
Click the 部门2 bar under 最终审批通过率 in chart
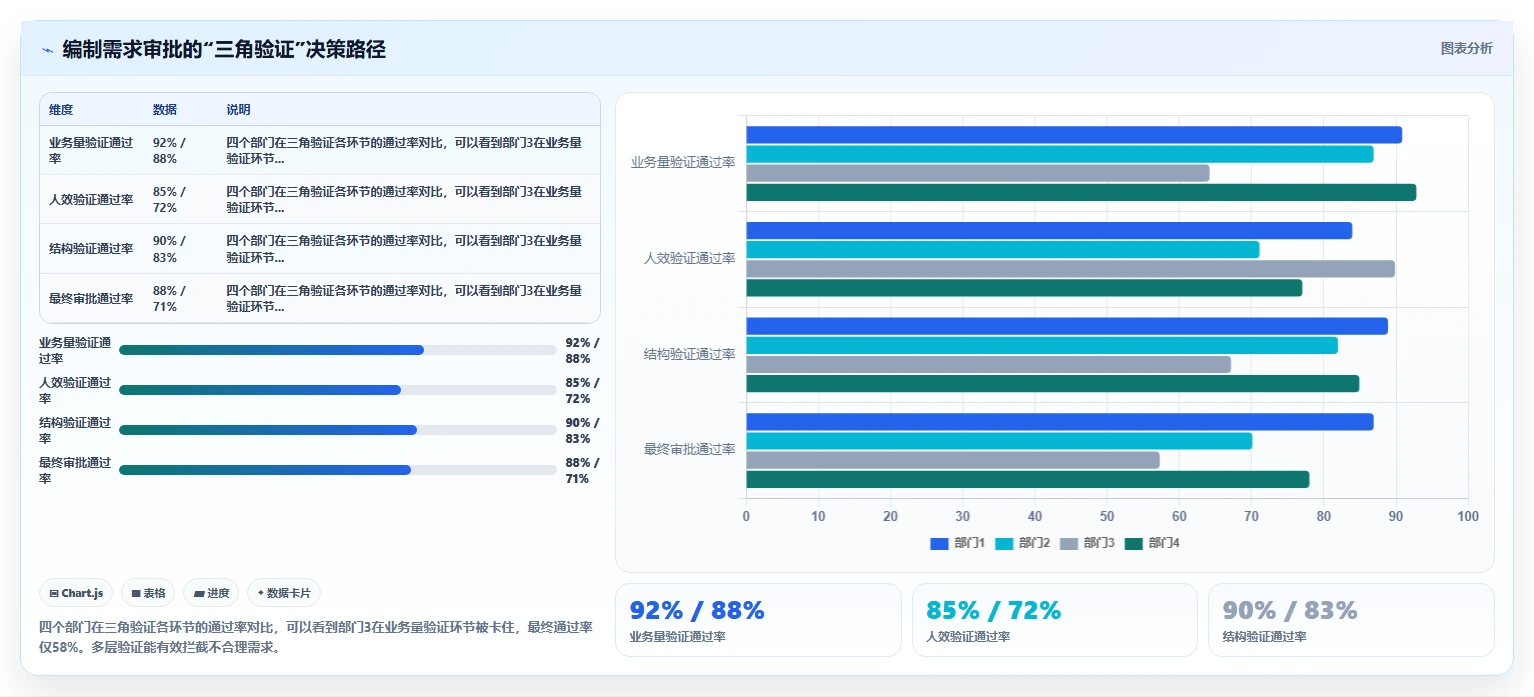[x=999, y=441]
